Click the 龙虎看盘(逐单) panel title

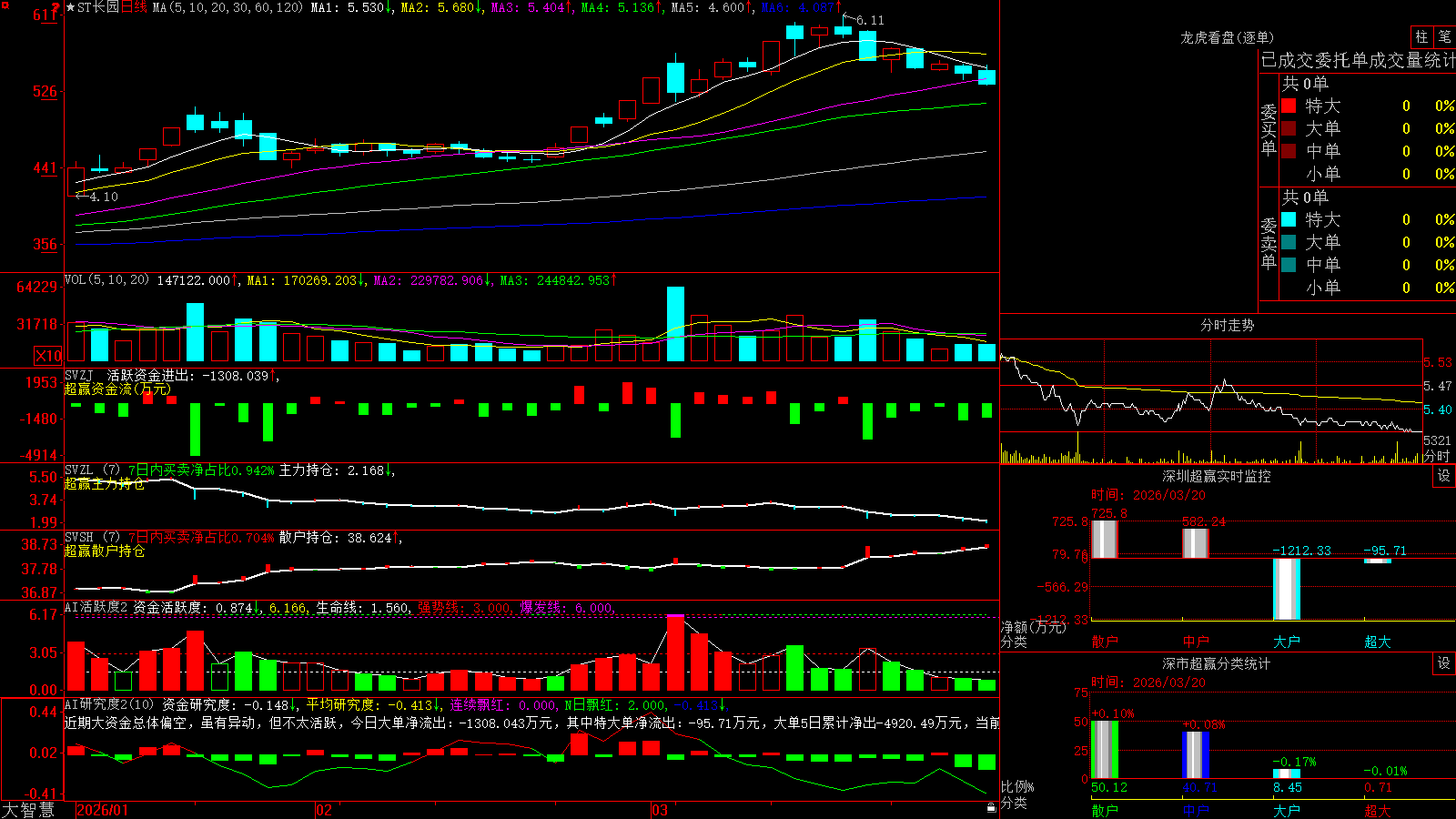(x=1227, y=37)
